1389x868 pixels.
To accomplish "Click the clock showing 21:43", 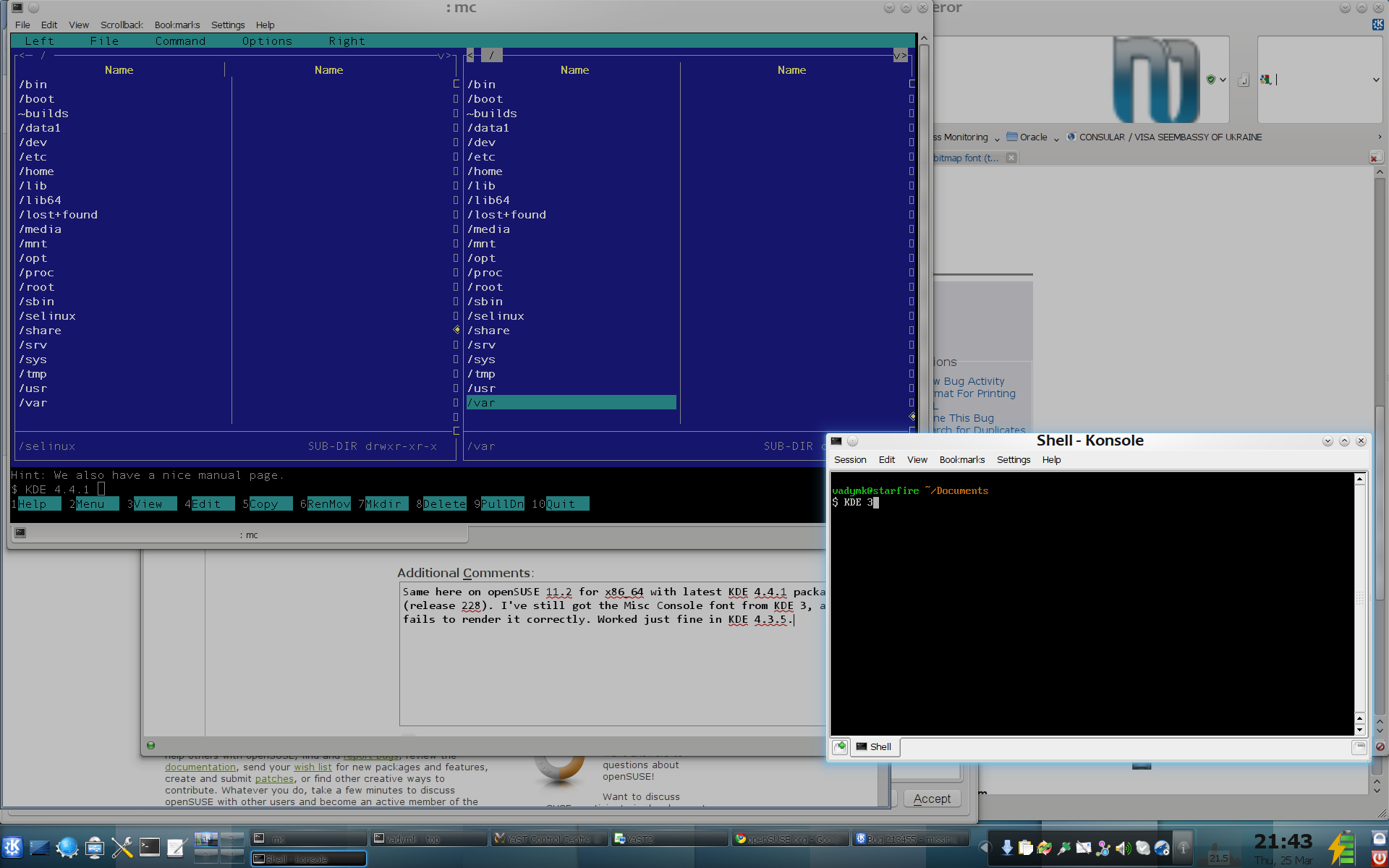I will (x=1283, y=841).
